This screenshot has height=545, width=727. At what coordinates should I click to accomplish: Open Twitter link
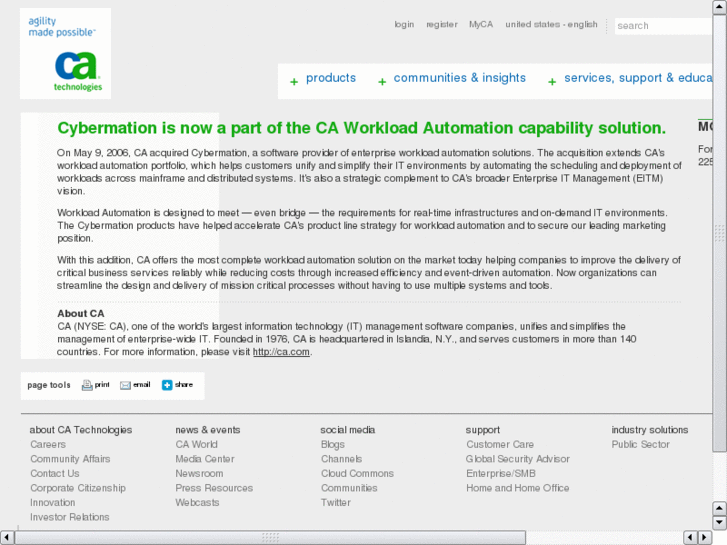click(x=336, y=502)
